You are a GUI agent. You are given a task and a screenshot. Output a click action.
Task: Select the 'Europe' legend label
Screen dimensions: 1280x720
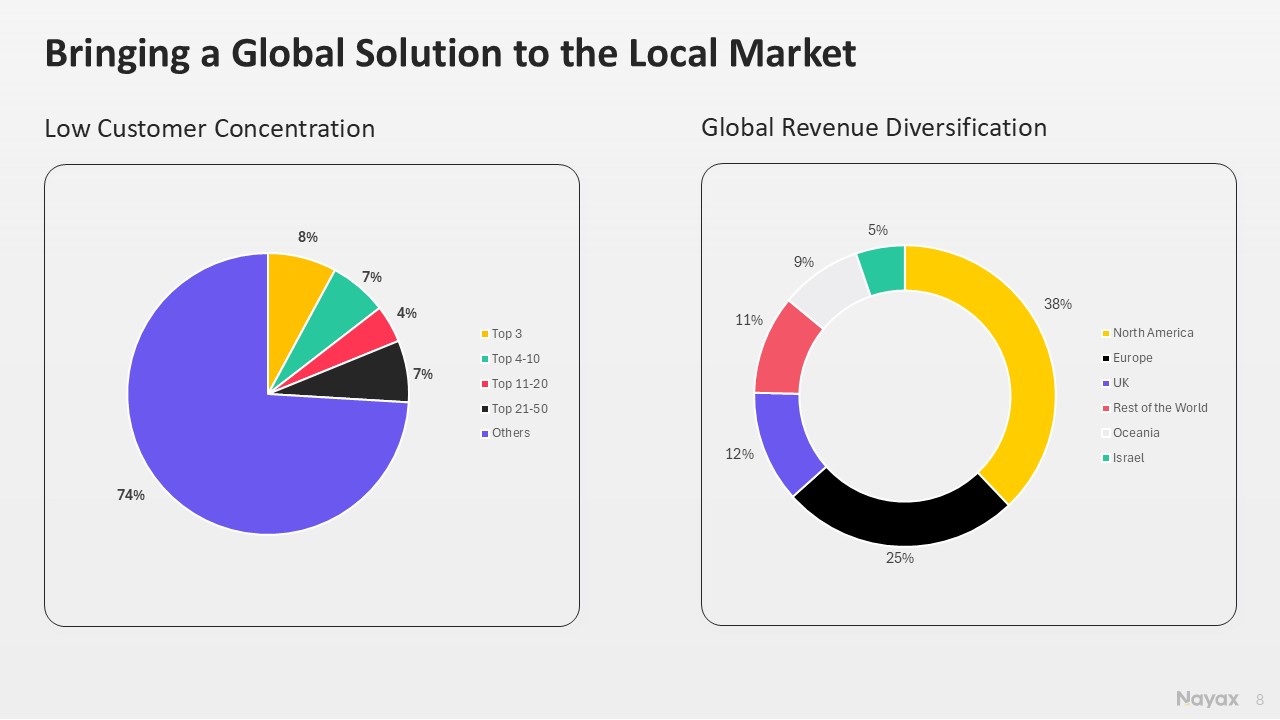pyautogui.click(x=1133, y=358)
